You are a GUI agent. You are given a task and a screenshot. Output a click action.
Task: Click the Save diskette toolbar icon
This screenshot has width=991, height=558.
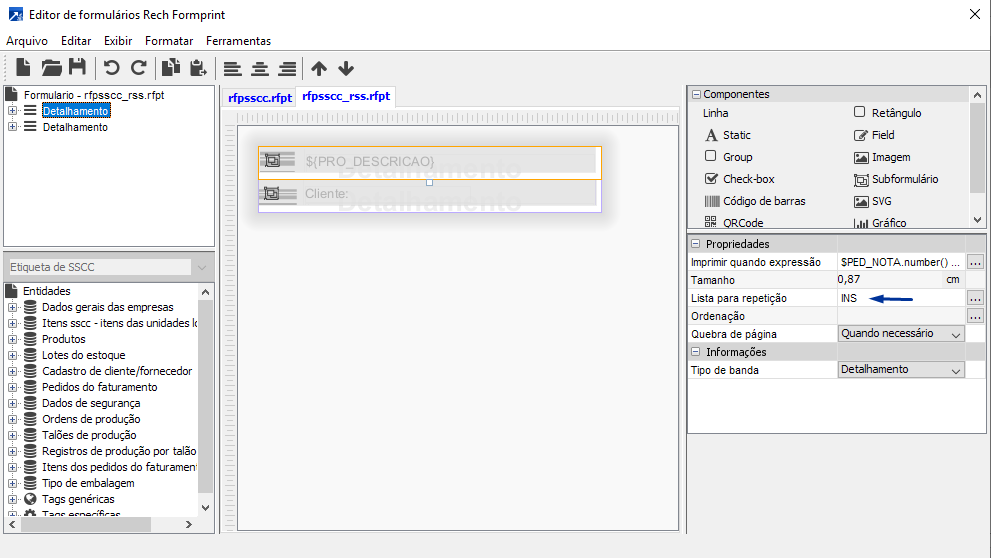[77, 68]
